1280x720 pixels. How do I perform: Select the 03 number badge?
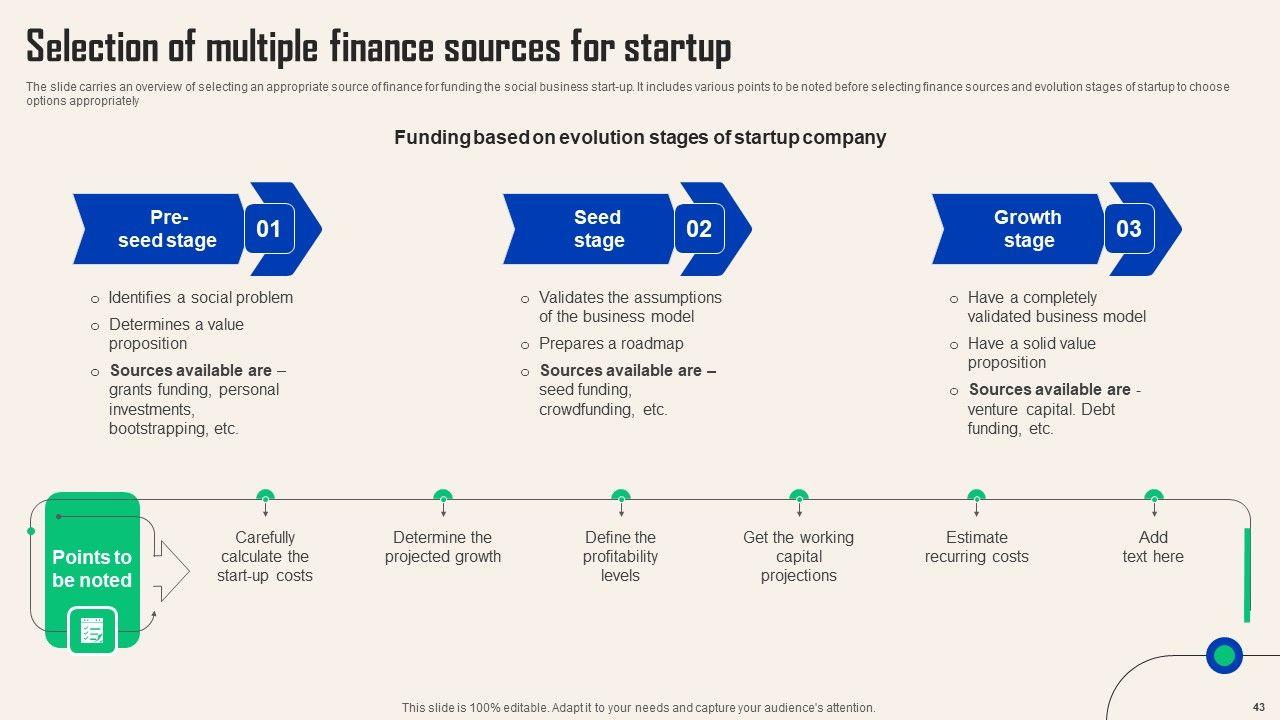(x=1129, y=229)
